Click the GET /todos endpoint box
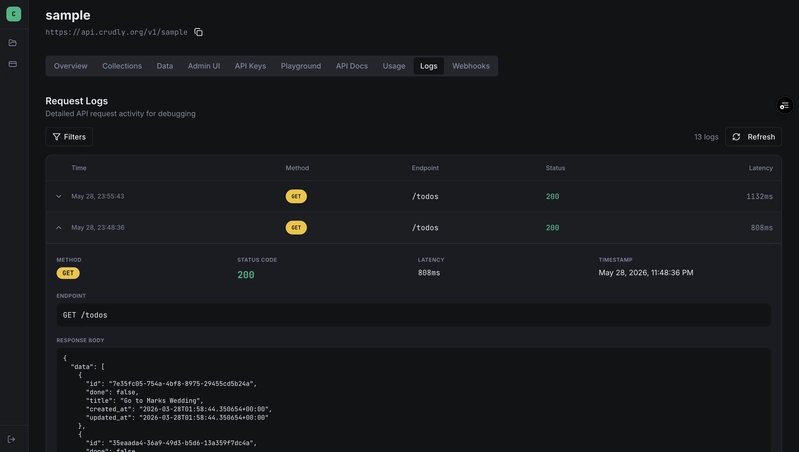799x452 pixels. click(x=413, y=315)
